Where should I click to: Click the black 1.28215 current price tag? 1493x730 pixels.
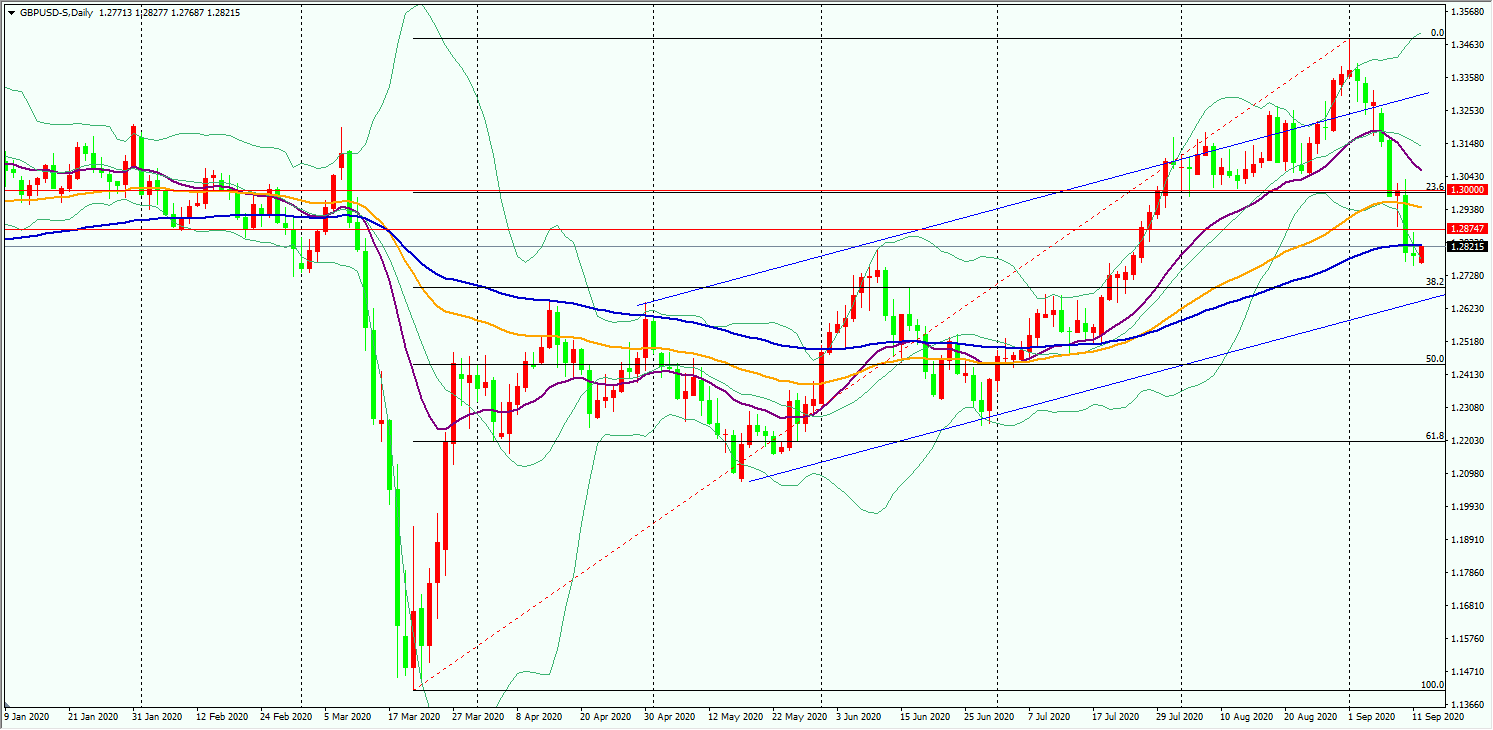(1466, 246)
